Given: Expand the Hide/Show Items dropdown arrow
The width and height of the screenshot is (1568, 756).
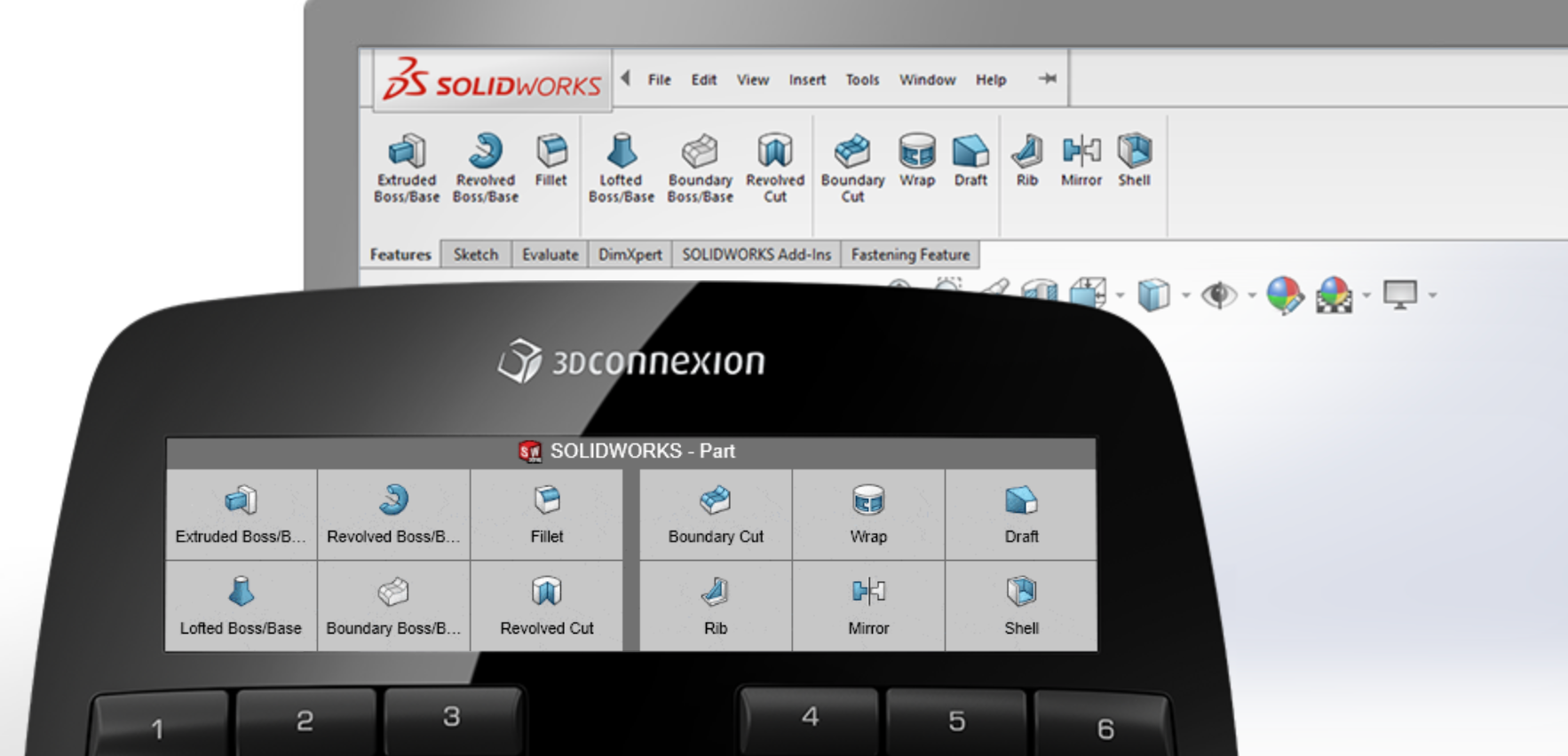Looking at the screenshot, I should pos(1252,295).
